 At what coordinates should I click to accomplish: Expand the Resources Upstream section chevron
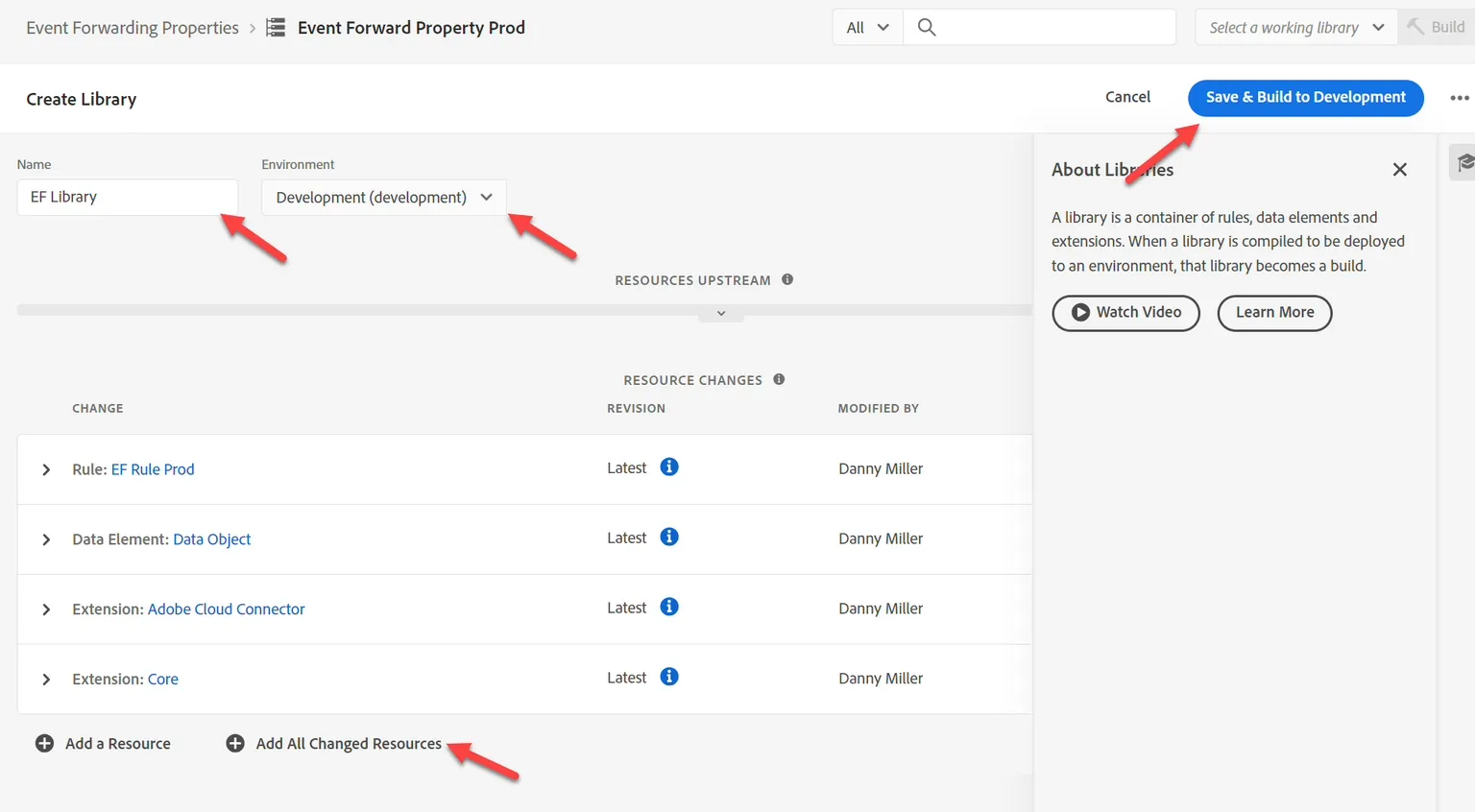[721, 314]
